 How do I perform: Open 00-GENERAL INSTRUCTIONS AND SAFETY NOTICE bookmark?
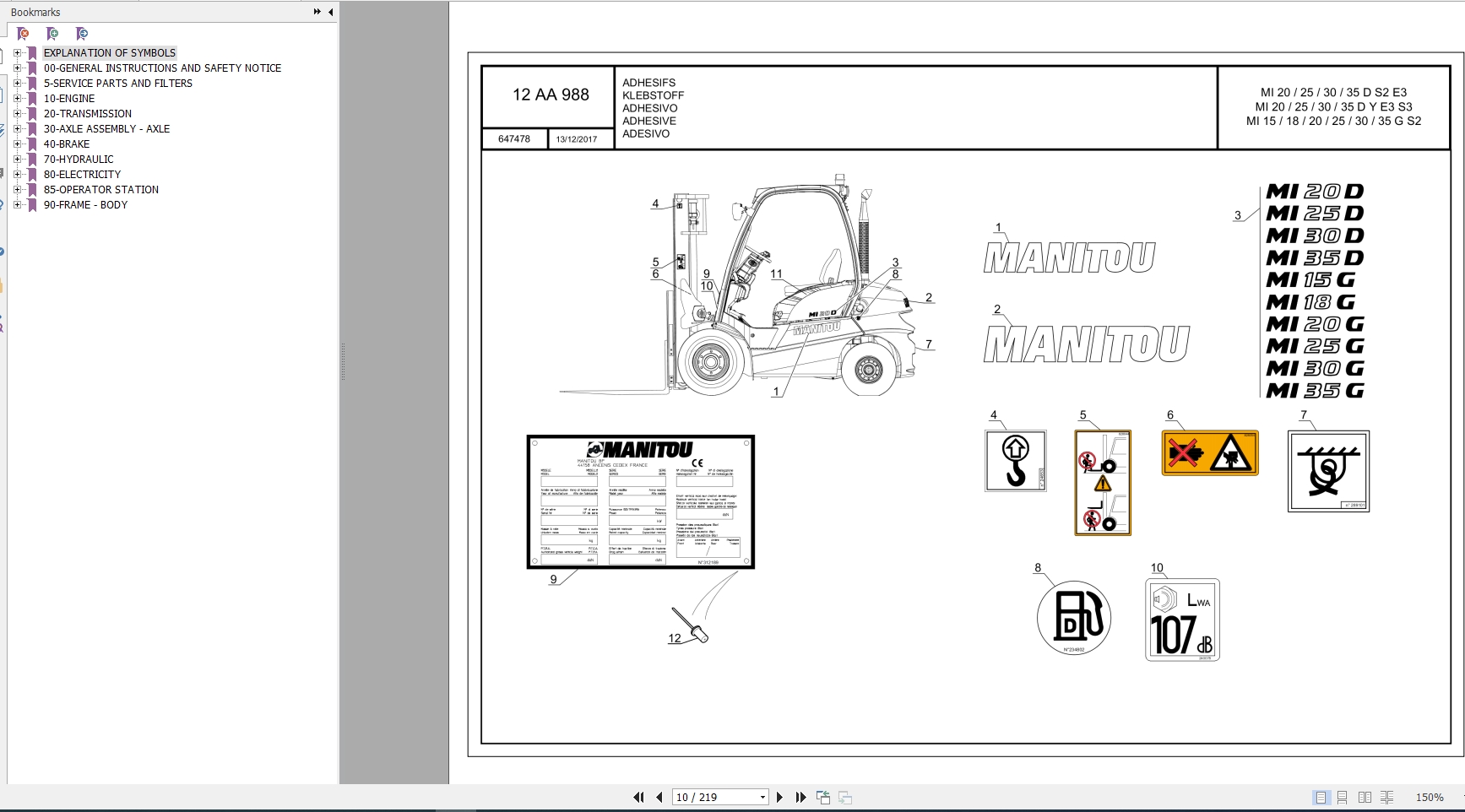click(x=162, y=68)
